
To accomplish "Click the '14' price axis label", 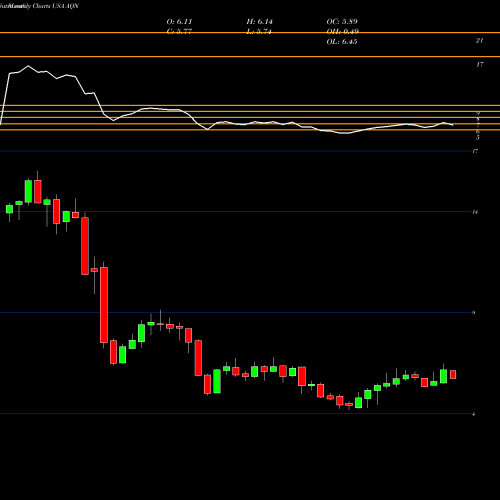I will click(475, 212).
